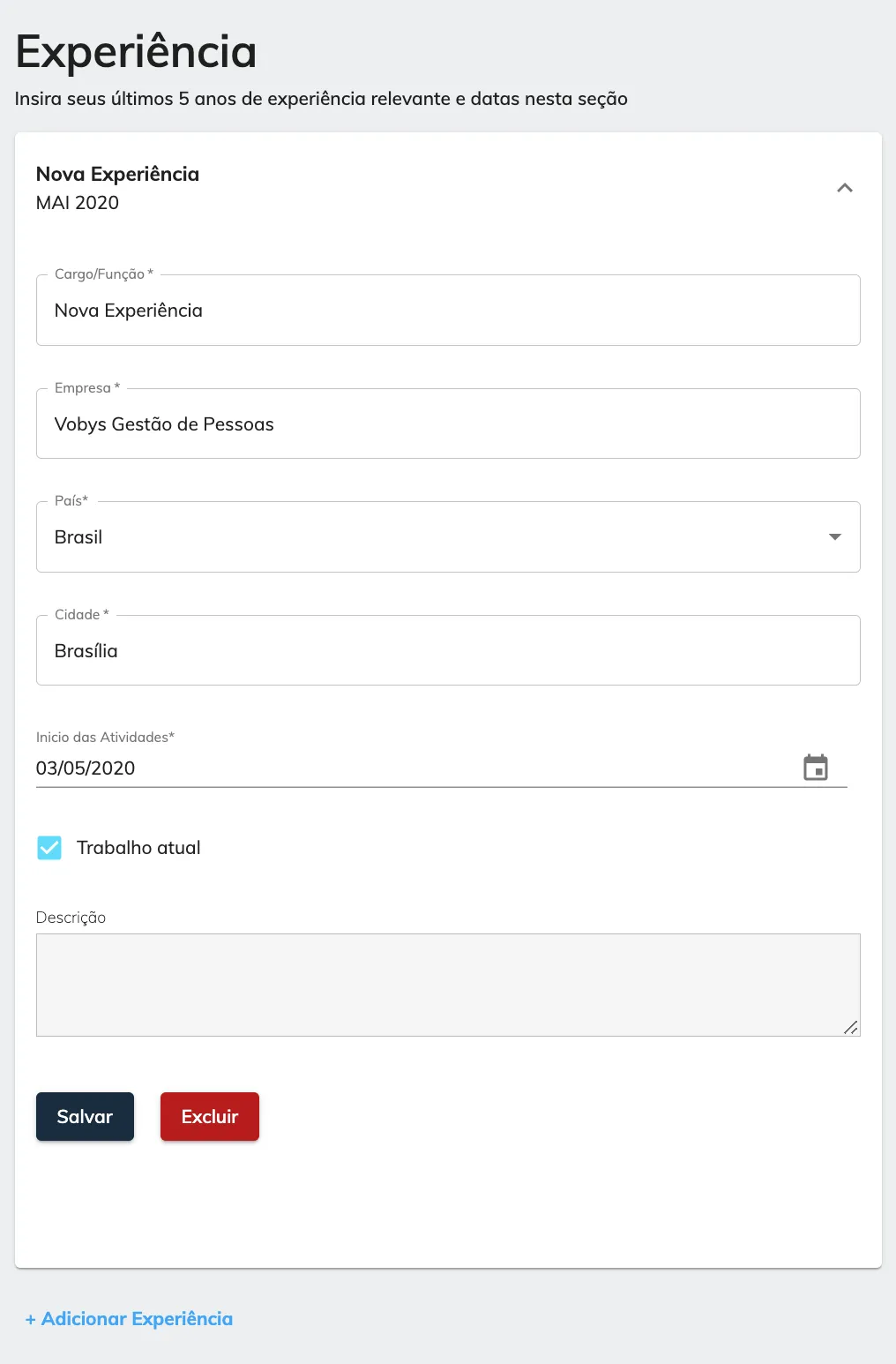Viewport: 896px width, 1364px height.
Task: Delete the experience with Excluir button
Action: click(x=210, y=1117)
